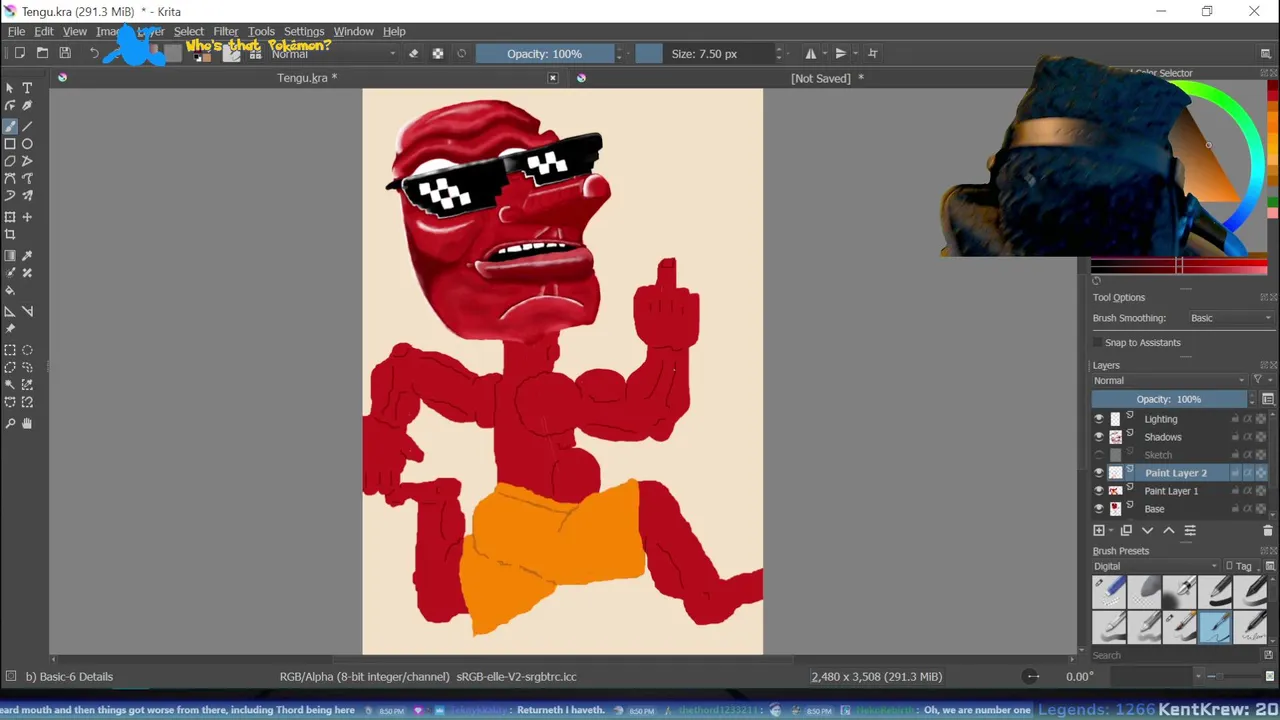Select the Ellipse shape tool
Image resolution: width=1280 pixels, height=720 pixels.
[x=27, y=144]
